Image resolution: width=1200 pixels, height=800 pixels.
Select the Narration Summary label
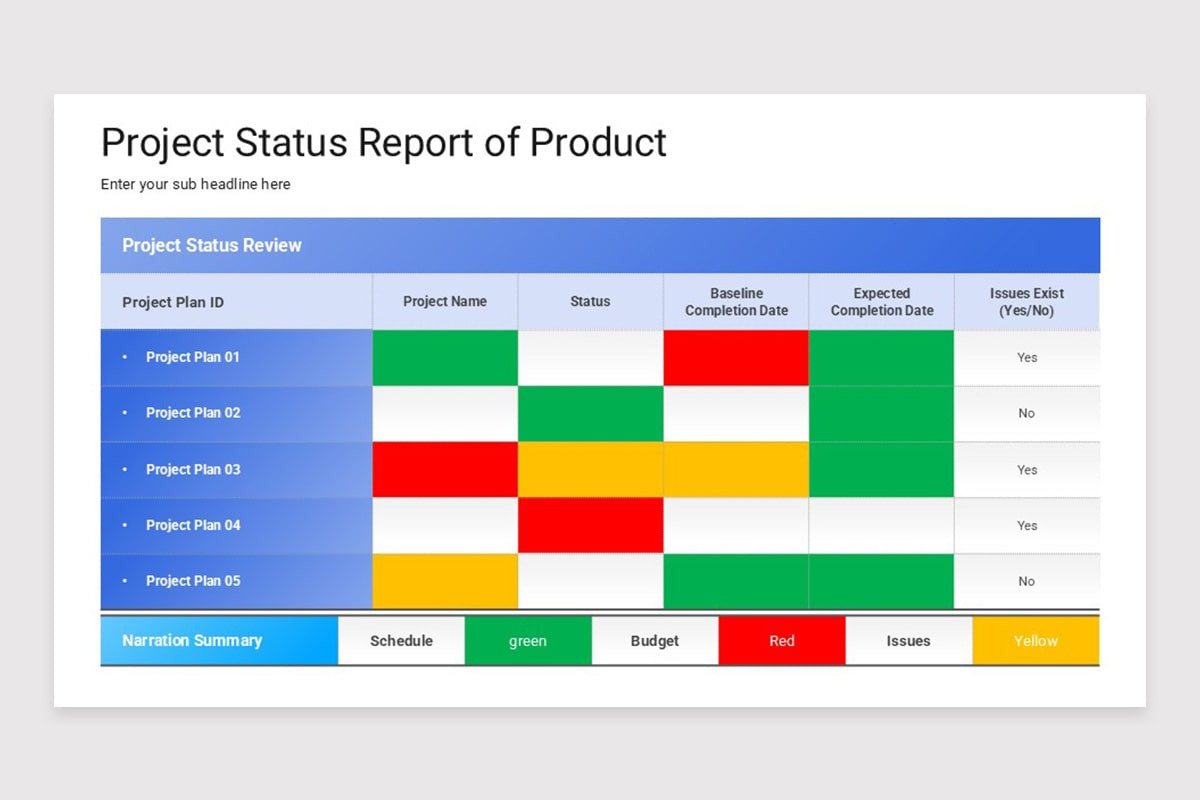pos(192,641)
